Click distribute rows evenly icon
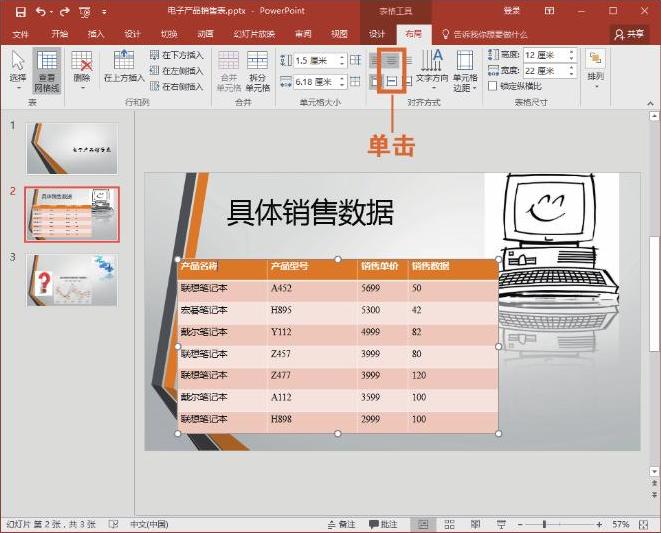Image resolution: width=661 pixels, height=533 pixels. [355, 60]
